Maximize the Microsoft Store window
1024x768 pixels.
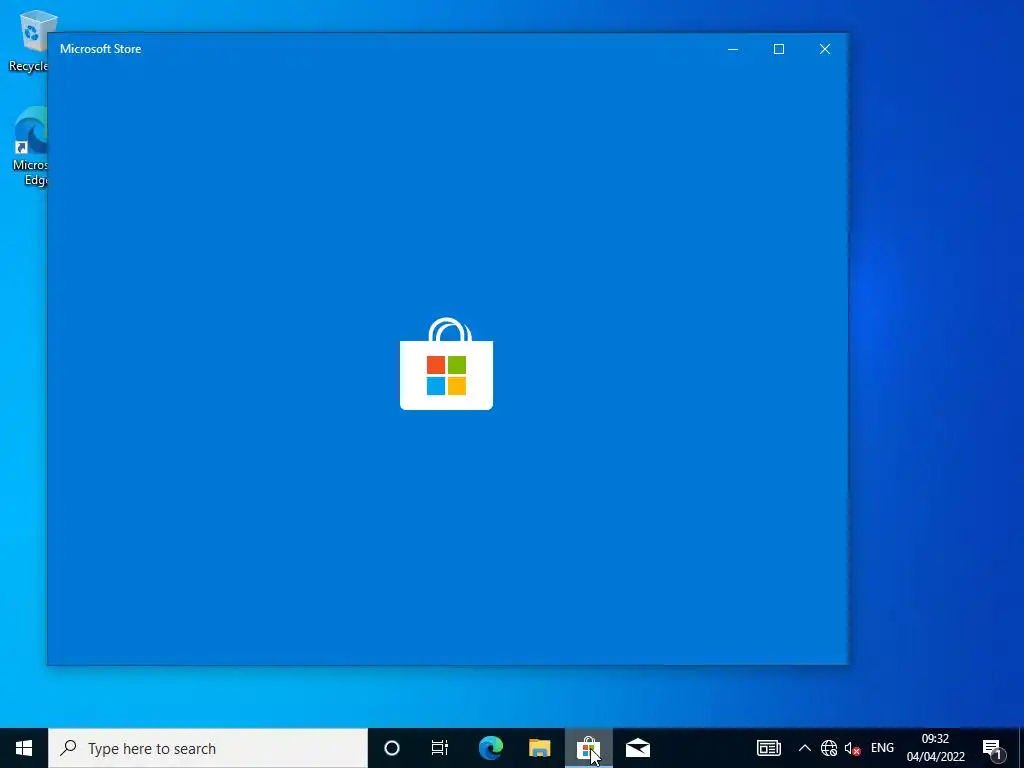point(778,49)
